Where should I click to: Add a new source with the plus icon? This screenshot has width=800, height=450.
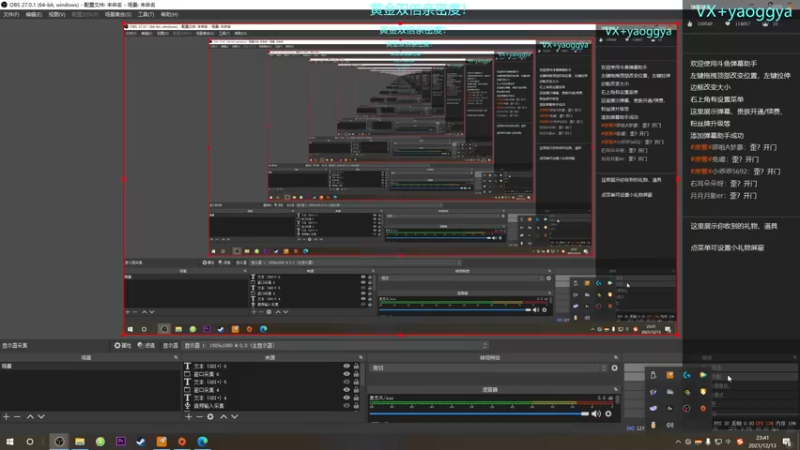click(x=189, y=417)
